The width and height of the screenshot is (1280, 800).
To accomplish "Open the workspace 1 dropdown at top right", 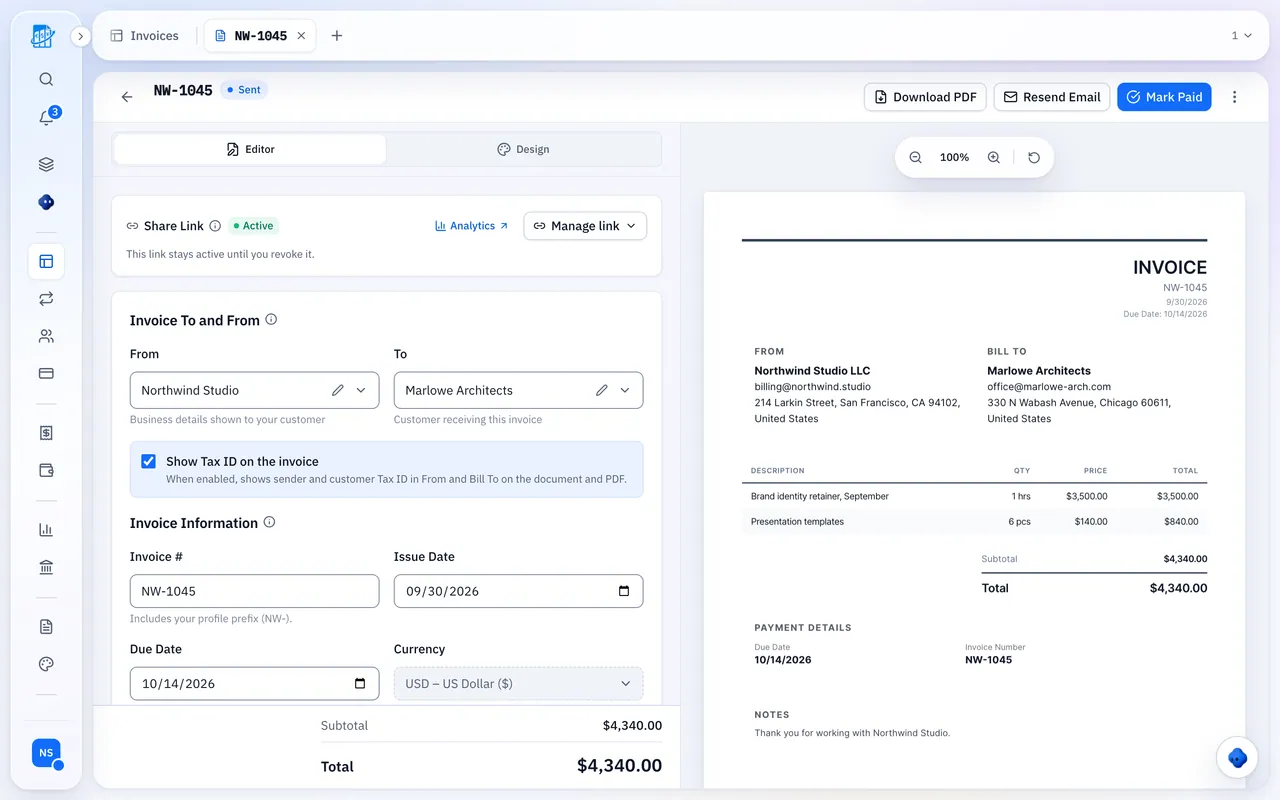I will (x=1241, y=36).
